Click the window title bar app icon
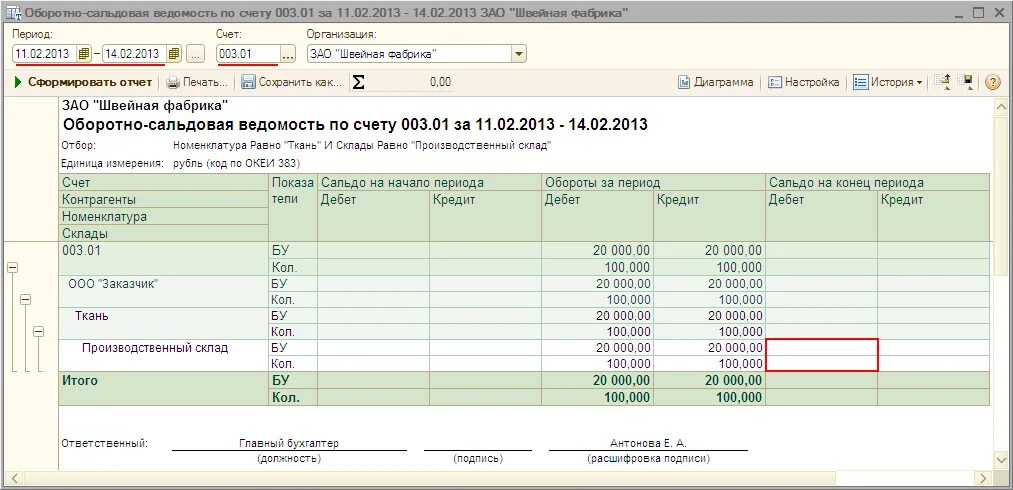This screenshot has height=490, width=1013. click(13, 13)
